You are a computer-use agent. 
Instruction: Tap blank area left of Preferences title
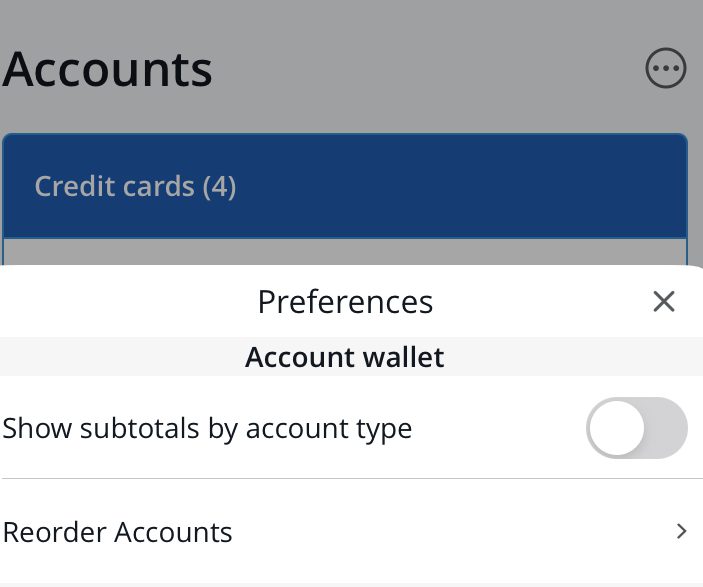point(120,301)
